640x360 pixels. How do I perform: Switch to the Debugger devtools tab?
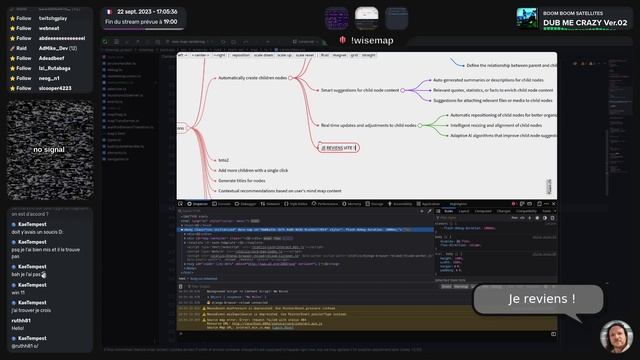pyautogui.click(x=245, y=204)
